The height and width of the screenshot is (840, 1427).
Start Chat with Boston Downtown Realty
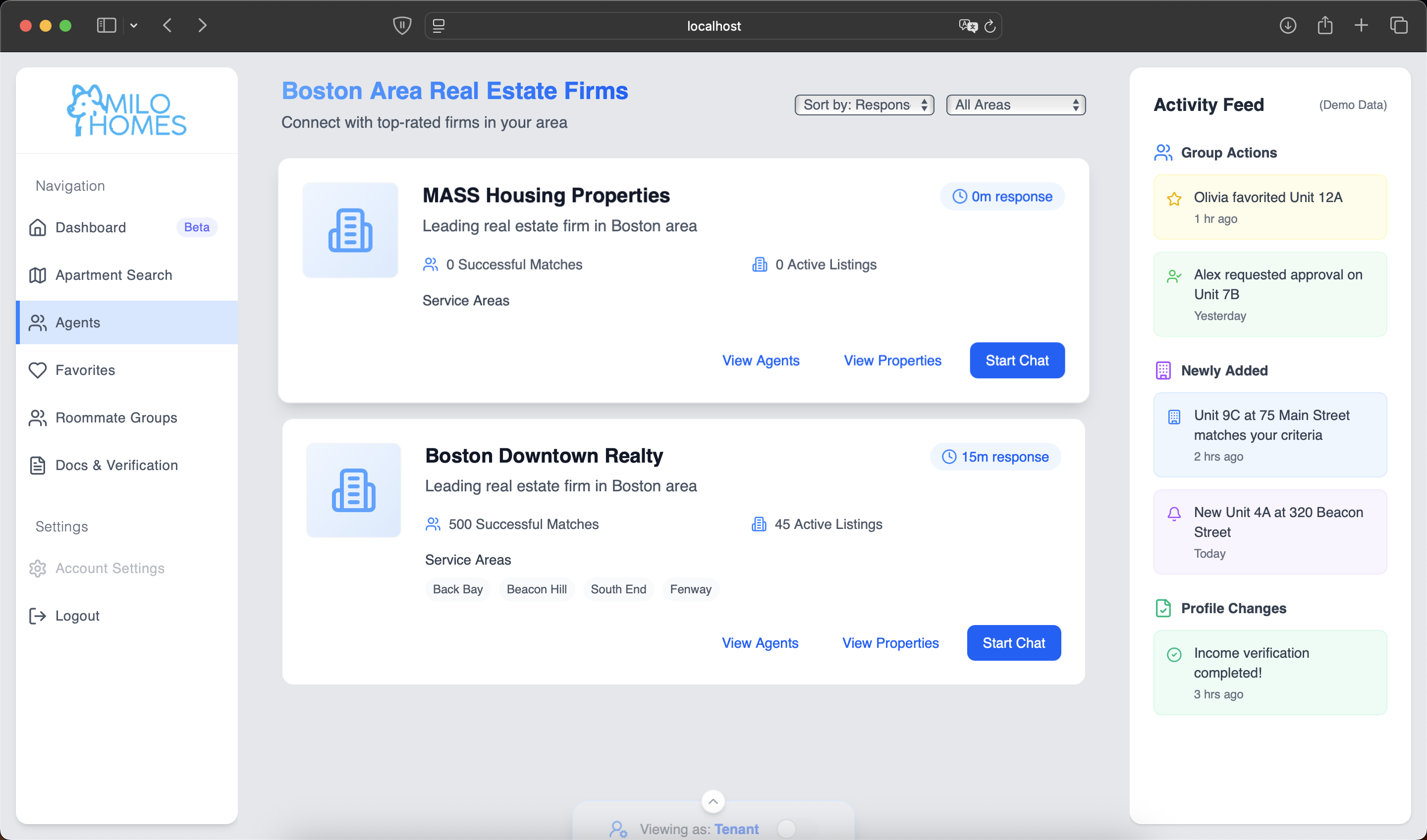coord(1014,643)
